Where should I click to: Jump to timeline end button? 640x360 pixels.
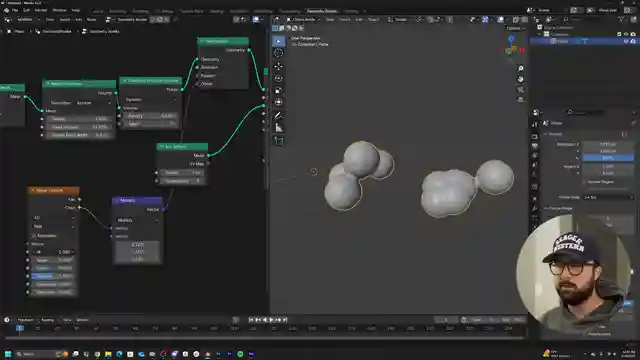(x=285, y=320)
